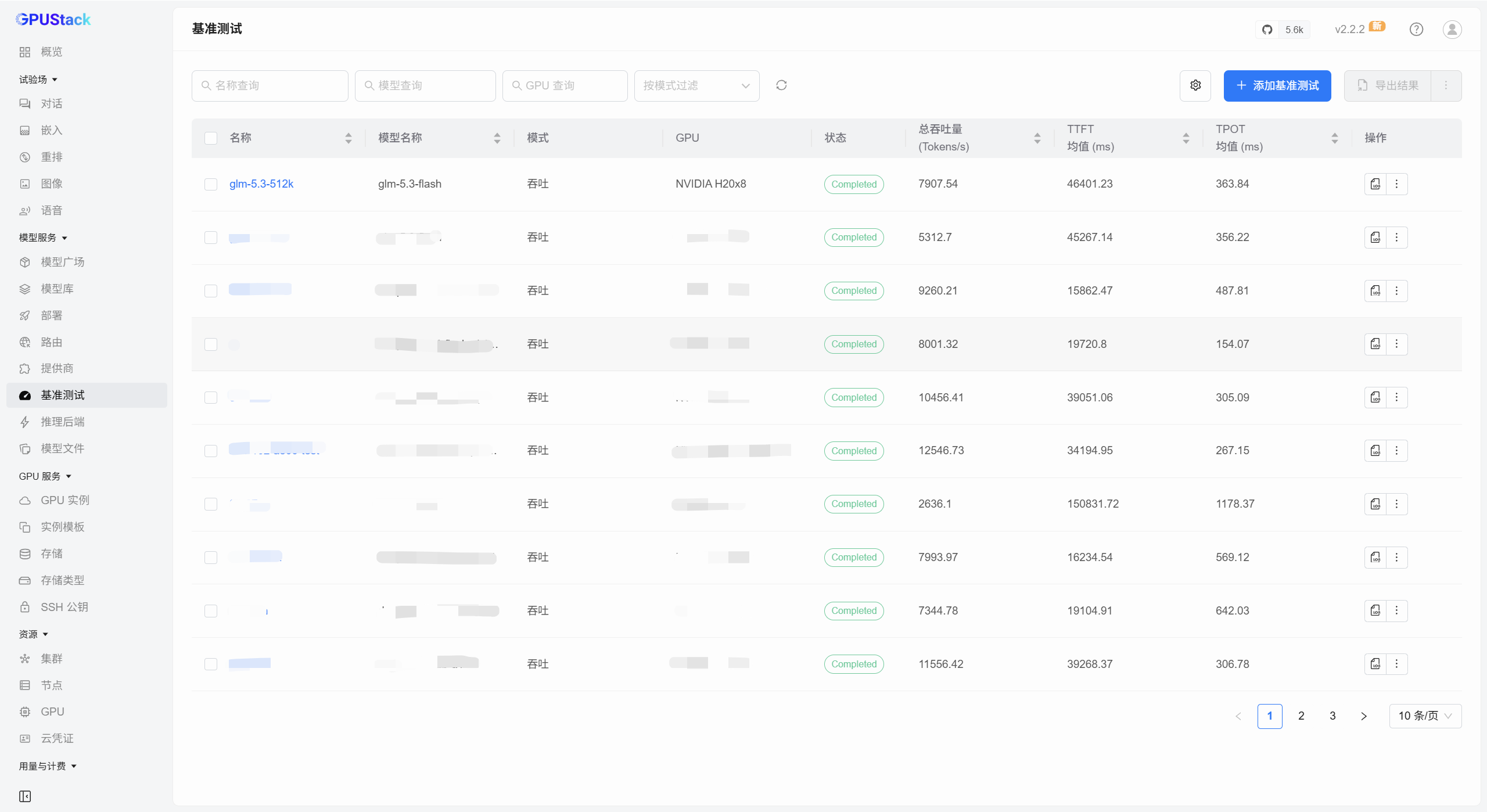Image resolution: width=1487 pixels, height=812 pixels.
Task: Collapse the 试验场 sidebar section
Action: pyautogui.click(x=38, y=80)
